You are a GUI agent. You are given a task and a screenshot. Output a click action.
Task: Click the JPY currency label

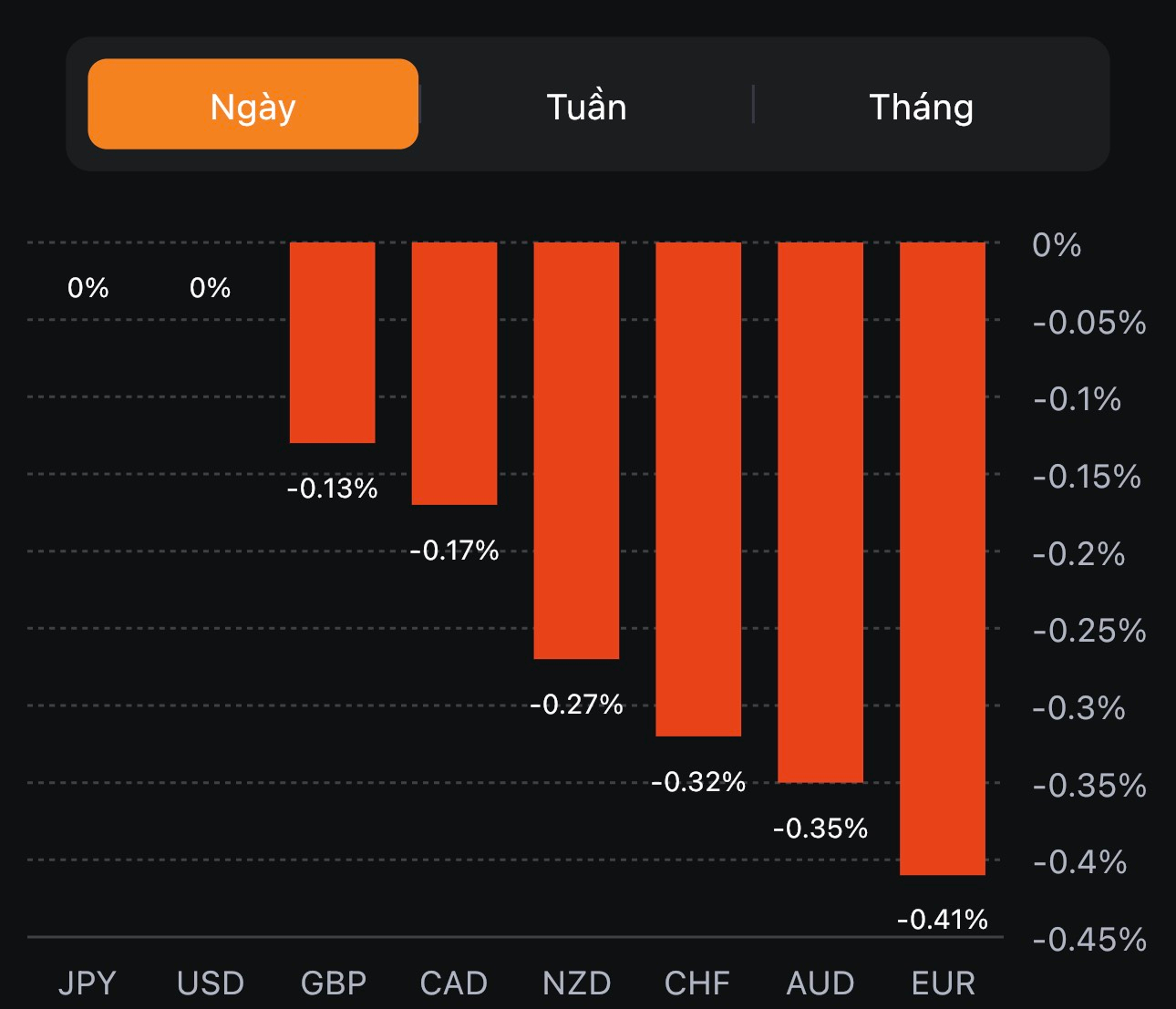pyautogui.click(x=88, y=983)
